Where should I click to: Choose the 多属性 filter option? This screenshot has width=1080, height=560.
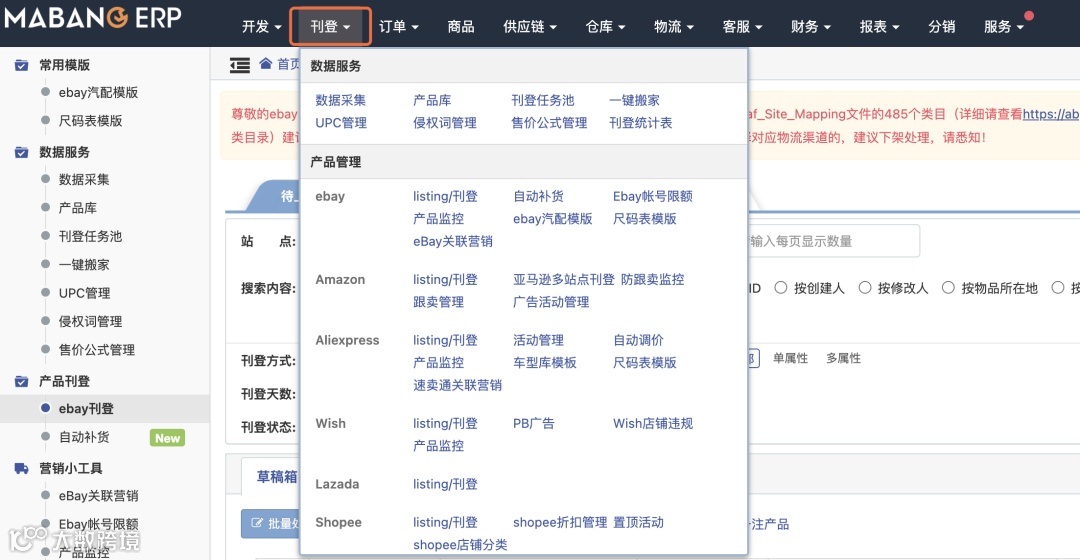click(x=844, y=358)
